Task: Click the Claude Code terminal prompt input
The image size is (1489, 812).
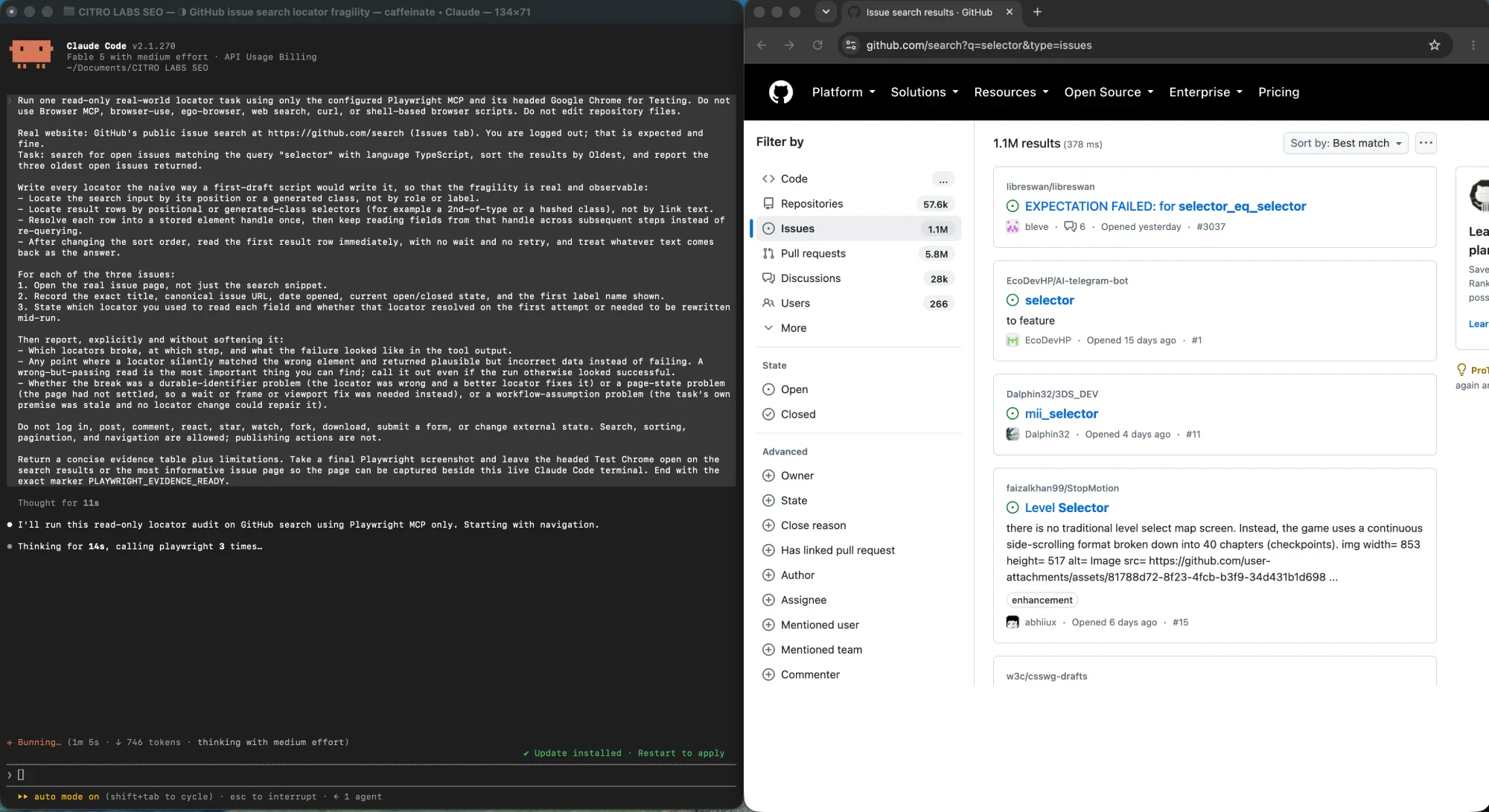Action: (x=371, y=775)
